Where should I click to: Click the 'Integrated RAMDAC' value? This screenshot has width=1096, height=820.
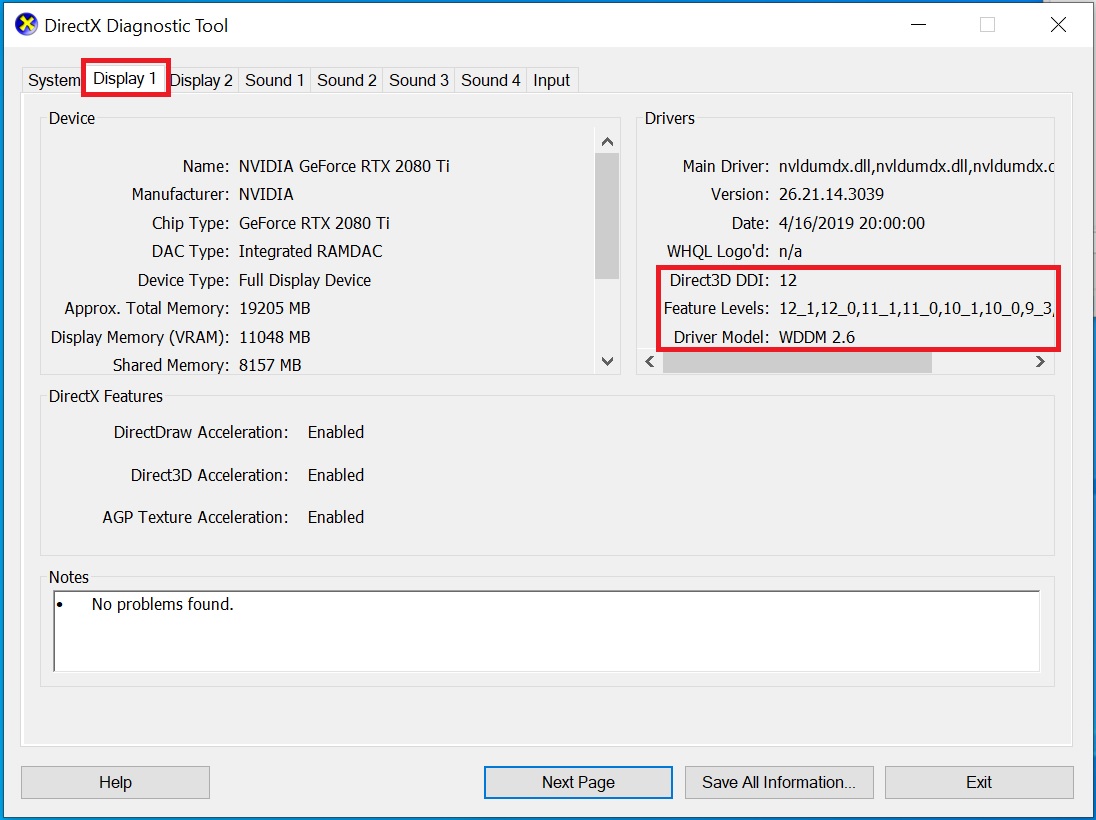tap(310, 251)
